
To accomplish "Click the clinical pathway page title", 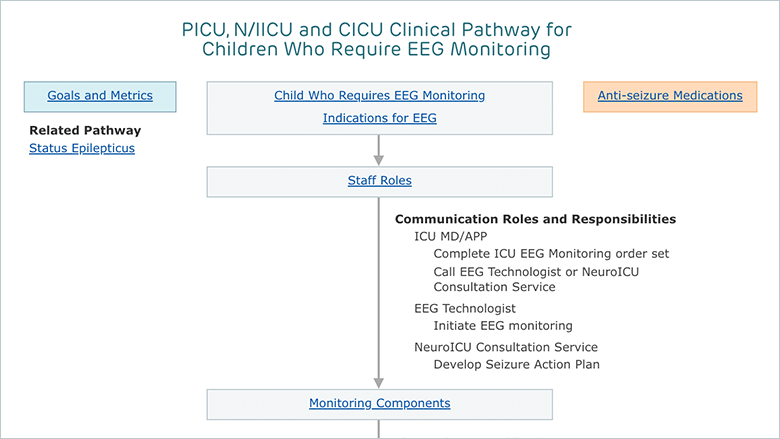I will point(377,39).
